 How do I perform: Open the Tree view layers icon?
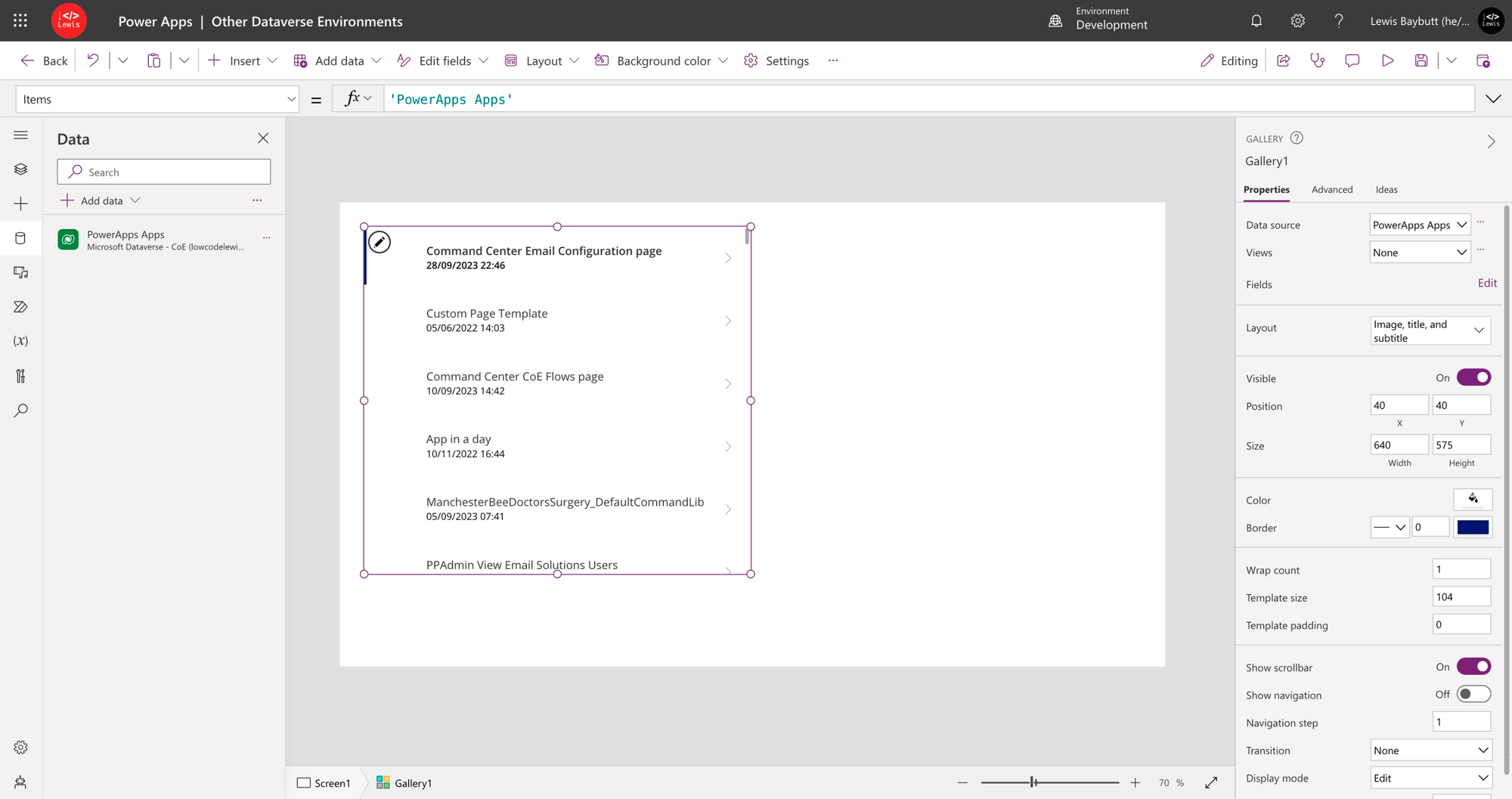click(20, 169)
